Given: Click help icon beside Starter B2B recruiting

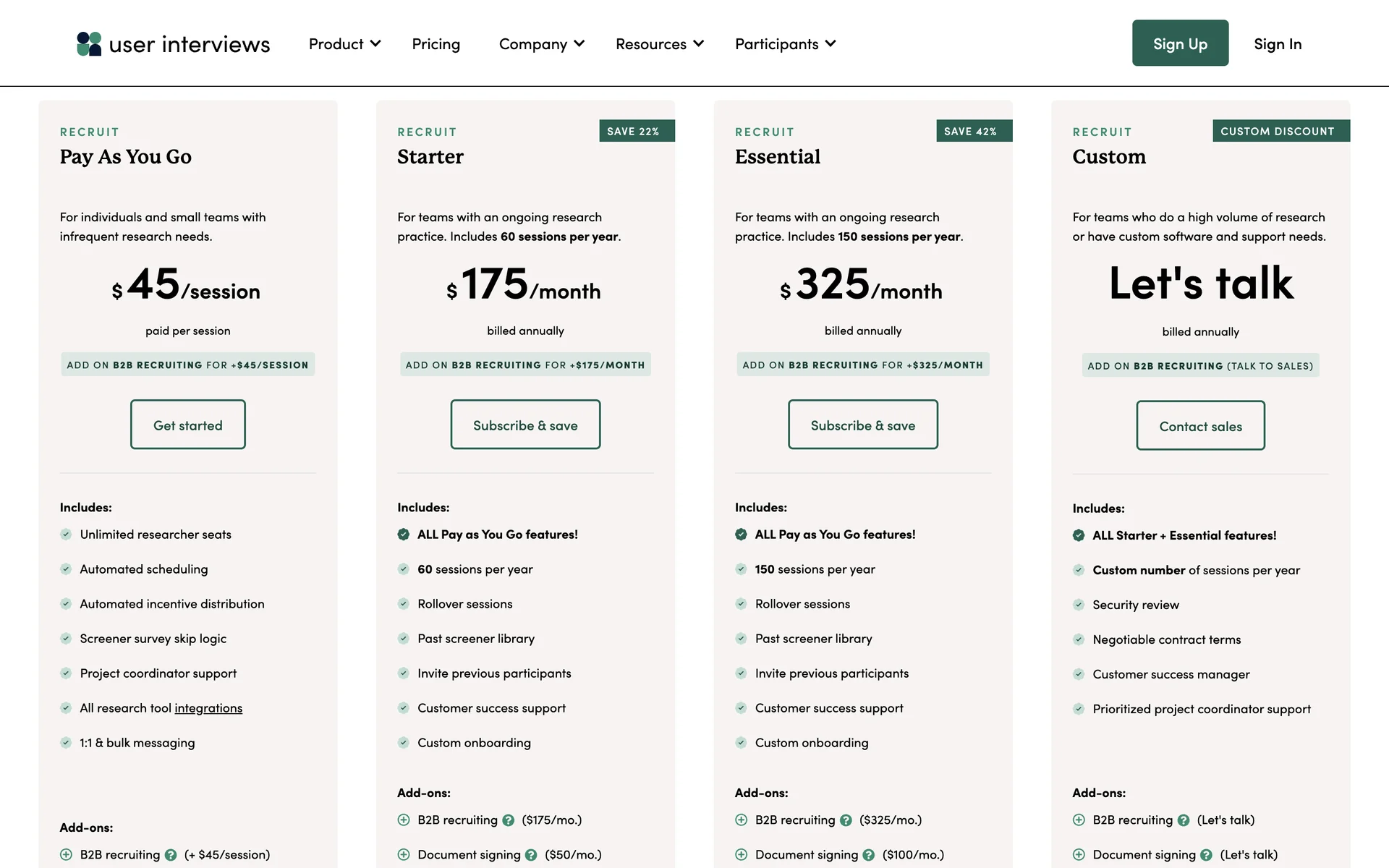Looking at the screenshot, I should point(509,820).
